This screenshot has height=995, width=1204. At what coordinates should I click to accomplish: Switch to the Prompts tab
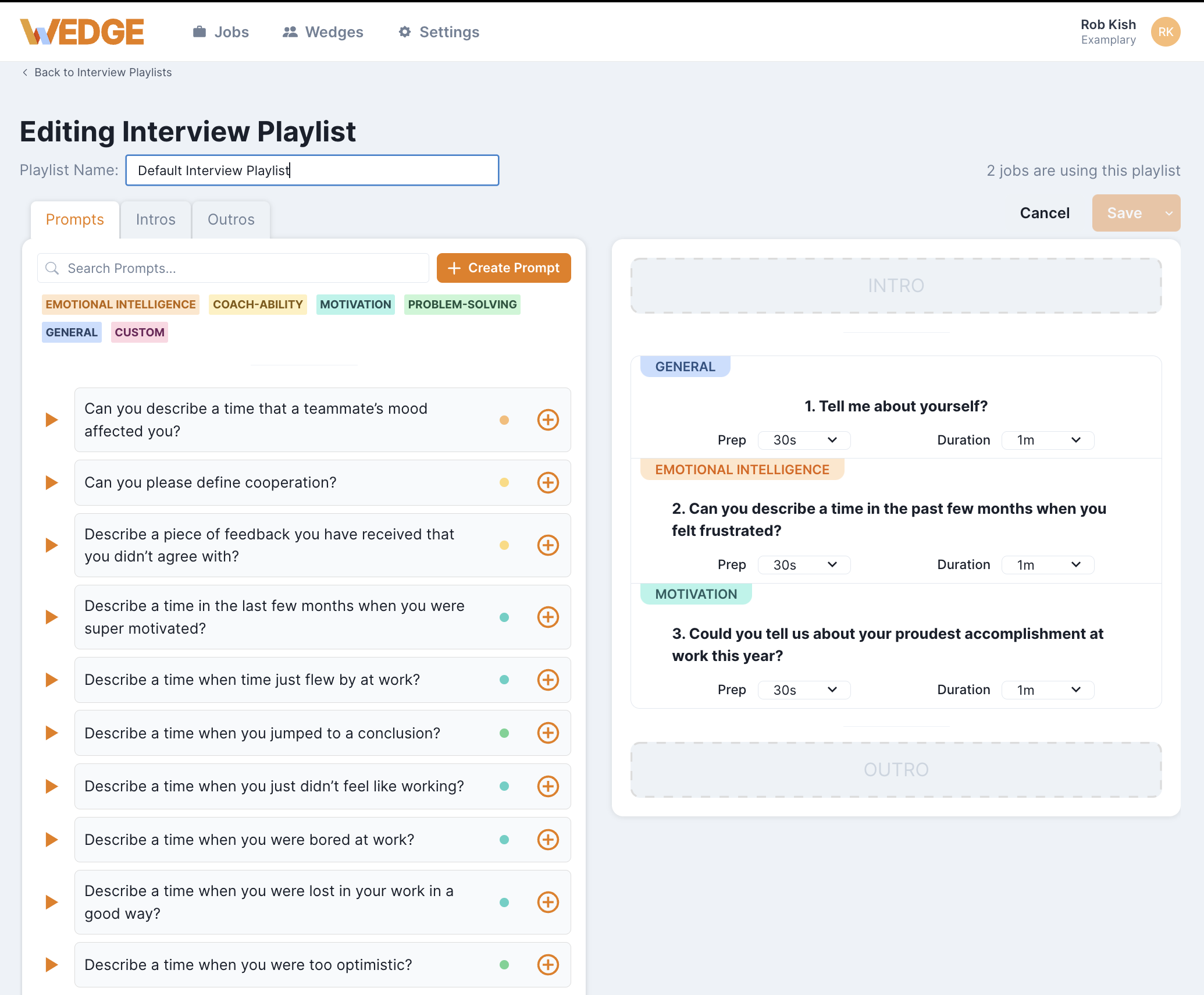[75, 219]
